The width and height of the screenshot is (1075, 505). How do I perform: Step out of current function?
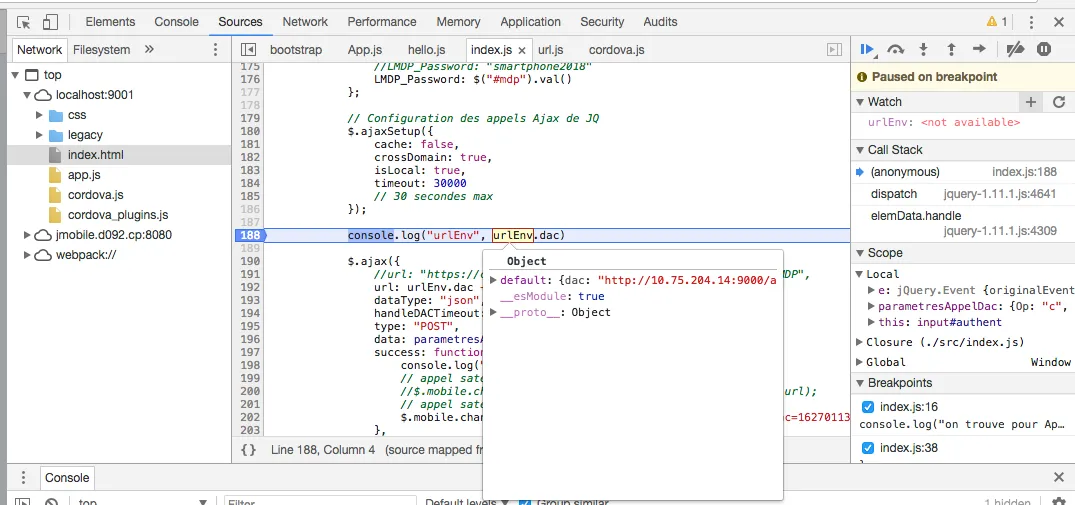click(951, 49)
